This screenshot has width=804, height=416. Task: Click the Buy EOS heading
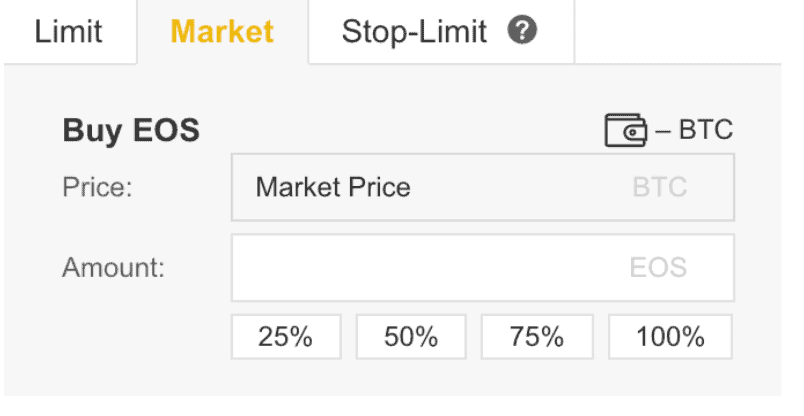131,130
